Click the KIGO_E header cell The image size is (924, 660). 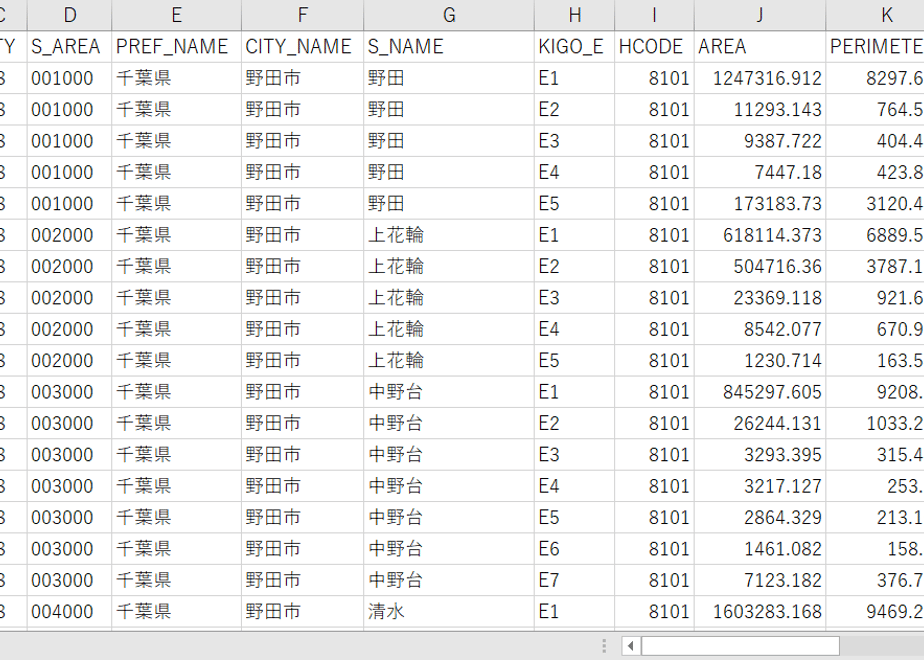575,47
